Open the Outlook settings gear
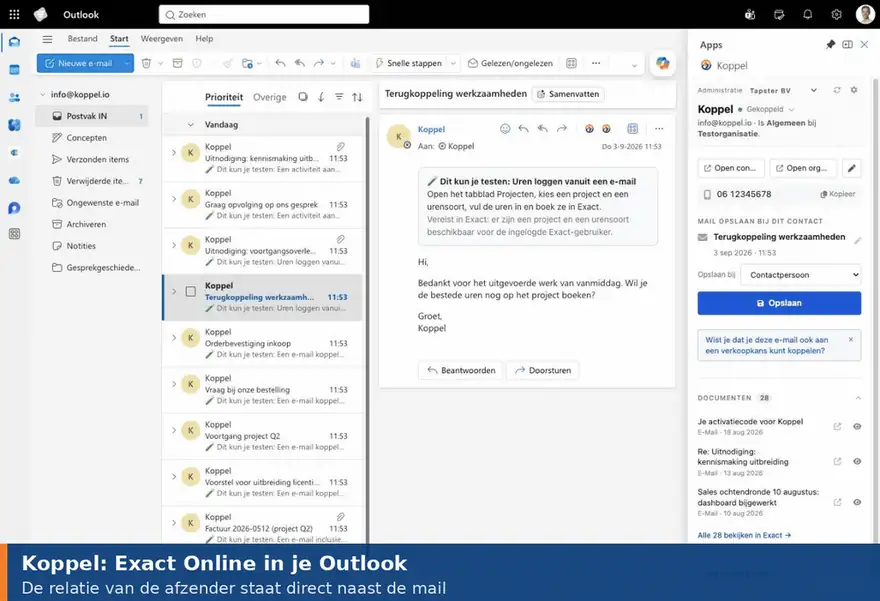 [x=836, y=15]
